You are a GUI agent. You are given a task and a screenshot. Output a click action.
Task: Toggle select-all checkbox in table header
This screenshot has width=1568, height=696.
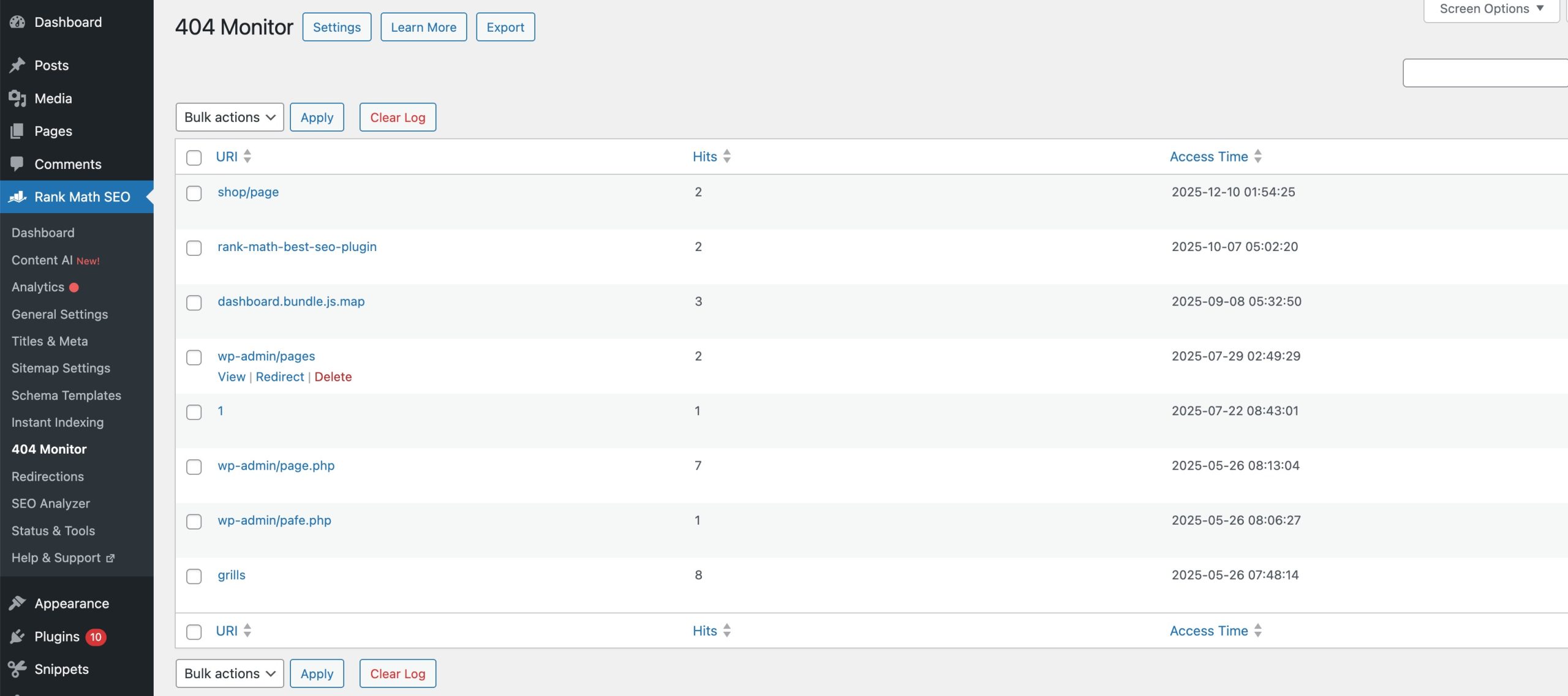coord(194,157)
